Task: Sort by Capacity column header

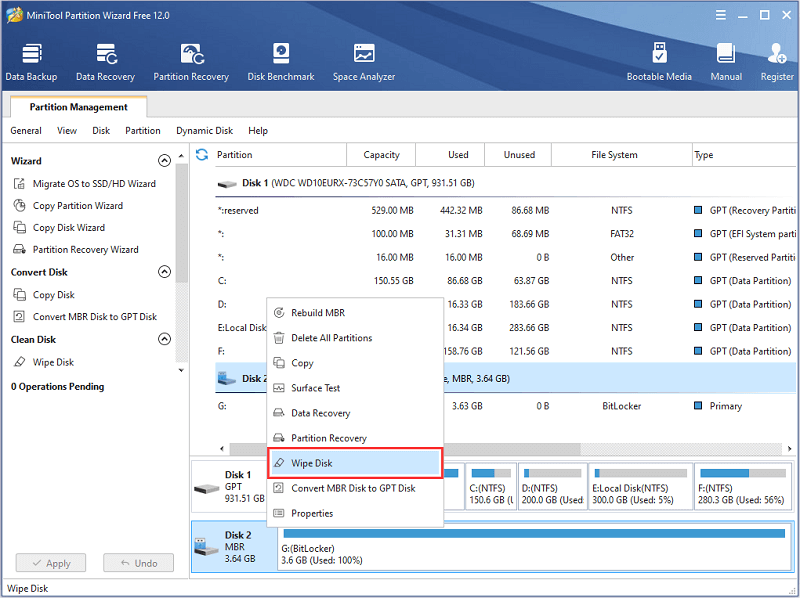Action: click(381, 155)
